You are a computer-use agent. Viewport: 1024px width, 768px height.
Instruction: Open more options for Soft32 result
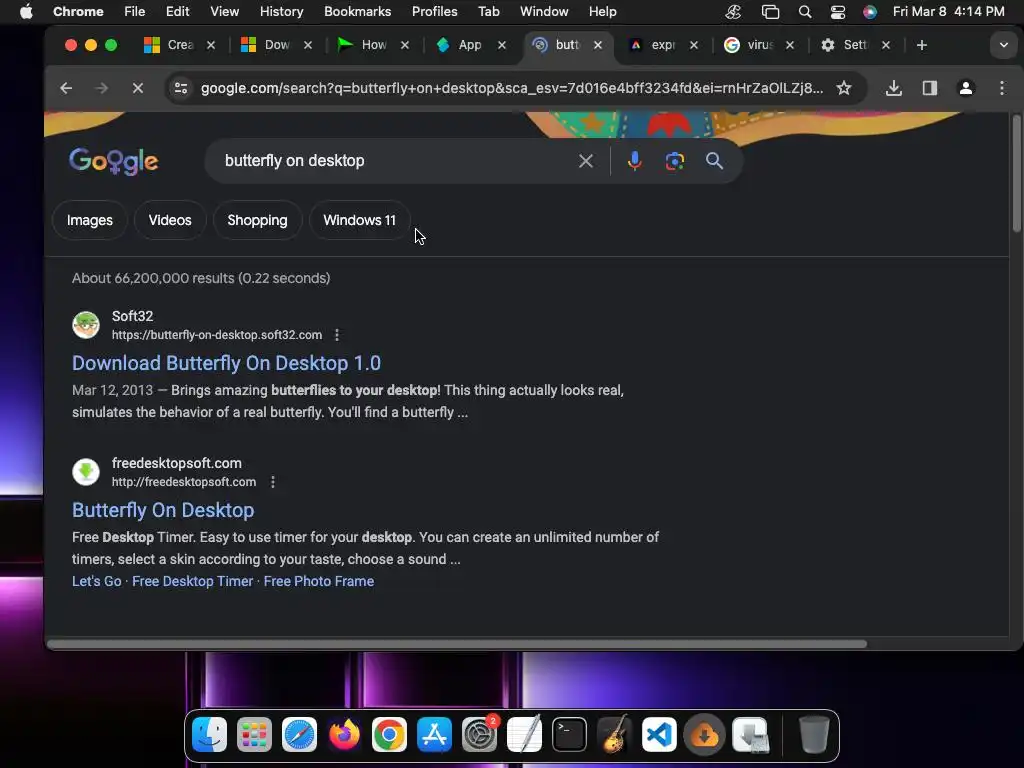[x=337, y=335]
